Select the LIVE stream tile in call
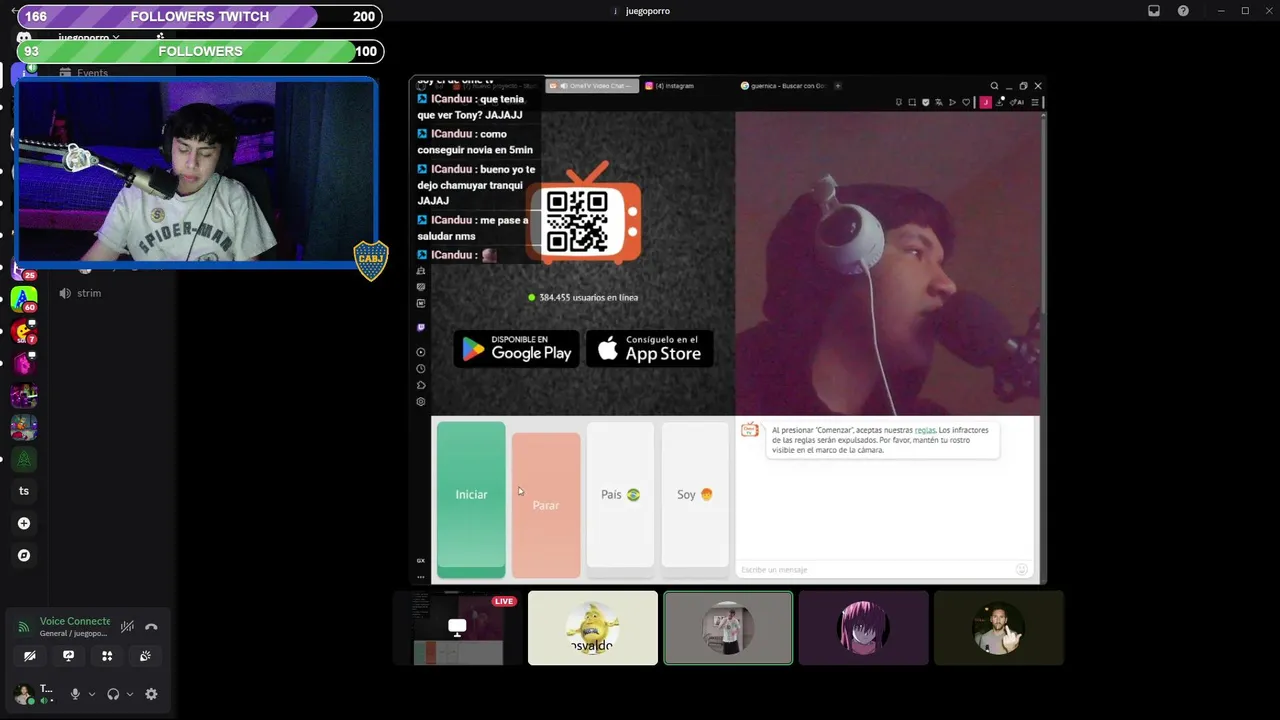Image resolution: width=1280 pixels, height=720 pixels. coord(458,628)
